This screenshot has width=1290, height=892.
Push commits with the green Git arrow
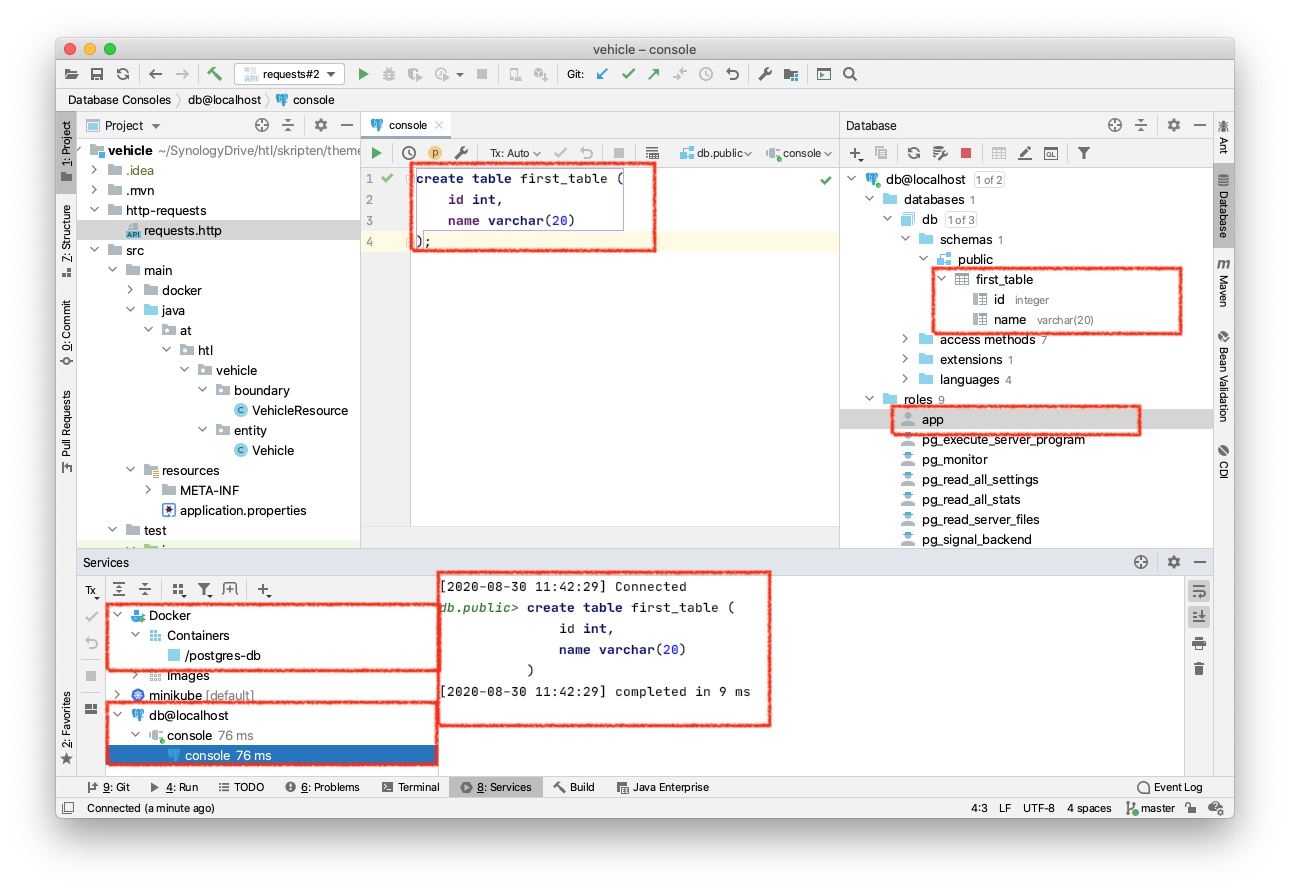point(654,74)
